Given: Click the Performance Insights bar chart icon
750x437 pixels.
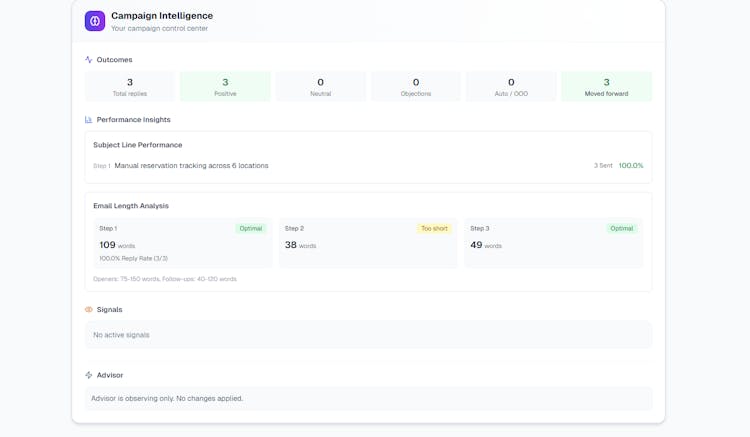Looking at the screenshot, I should [x=89, y=120].
